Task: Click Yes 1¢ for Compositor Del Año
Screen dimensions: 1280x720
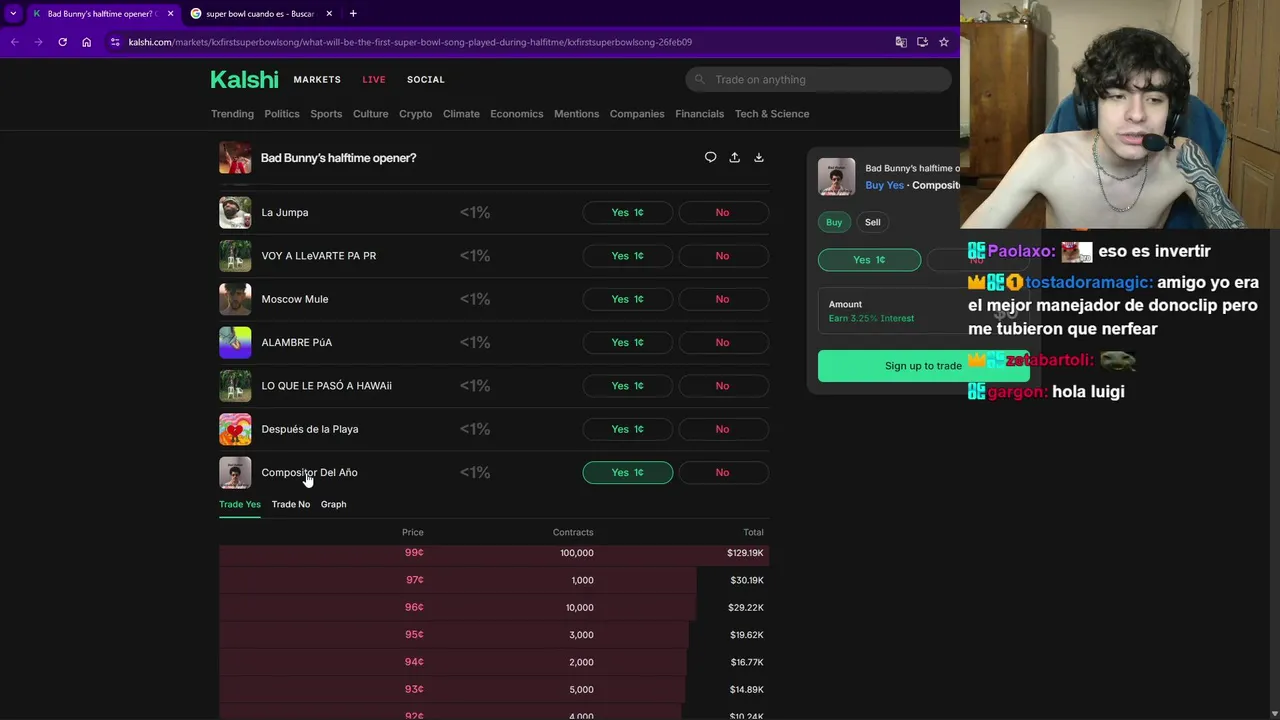Action: pyautogui.click(x=628, y=472)
